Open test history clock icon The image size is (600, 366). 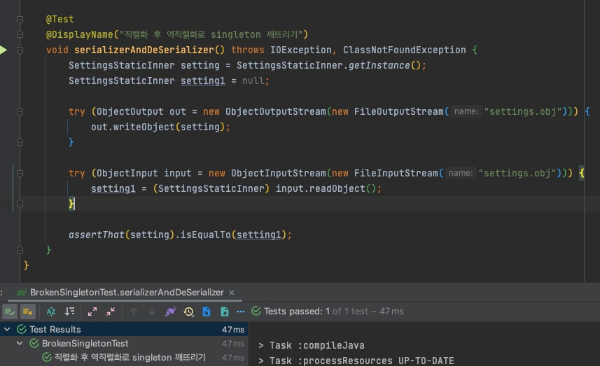(188, 312)
